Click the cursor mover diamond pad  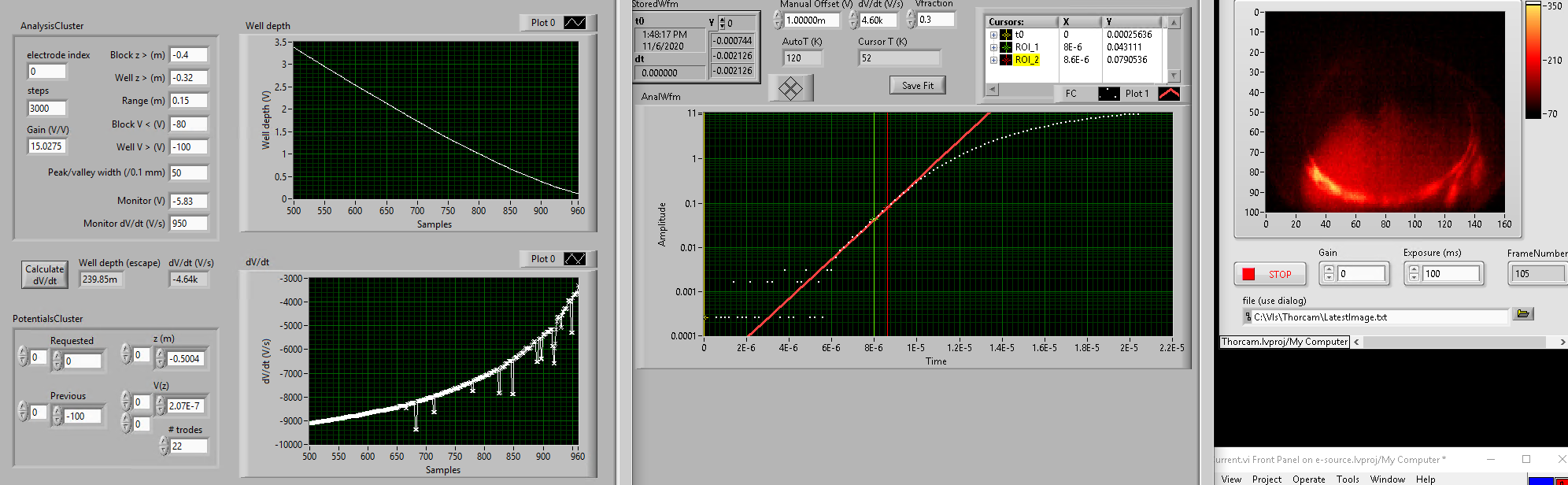click(x=790, y=88)
